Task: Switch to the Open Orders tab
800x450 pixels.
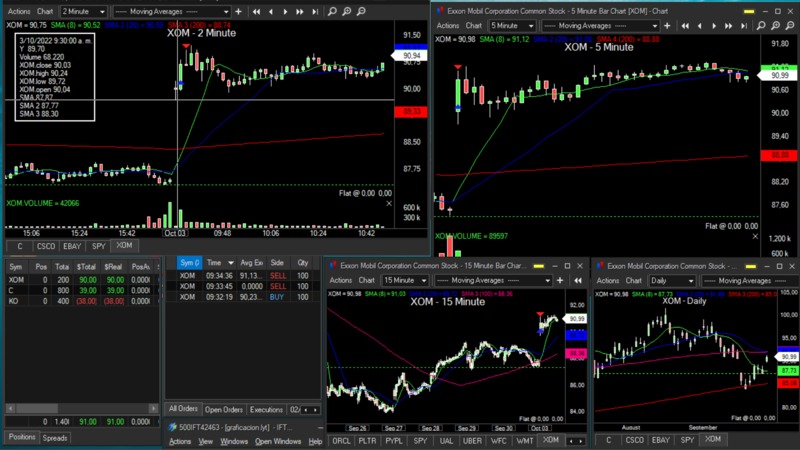Action: (223, 409)
